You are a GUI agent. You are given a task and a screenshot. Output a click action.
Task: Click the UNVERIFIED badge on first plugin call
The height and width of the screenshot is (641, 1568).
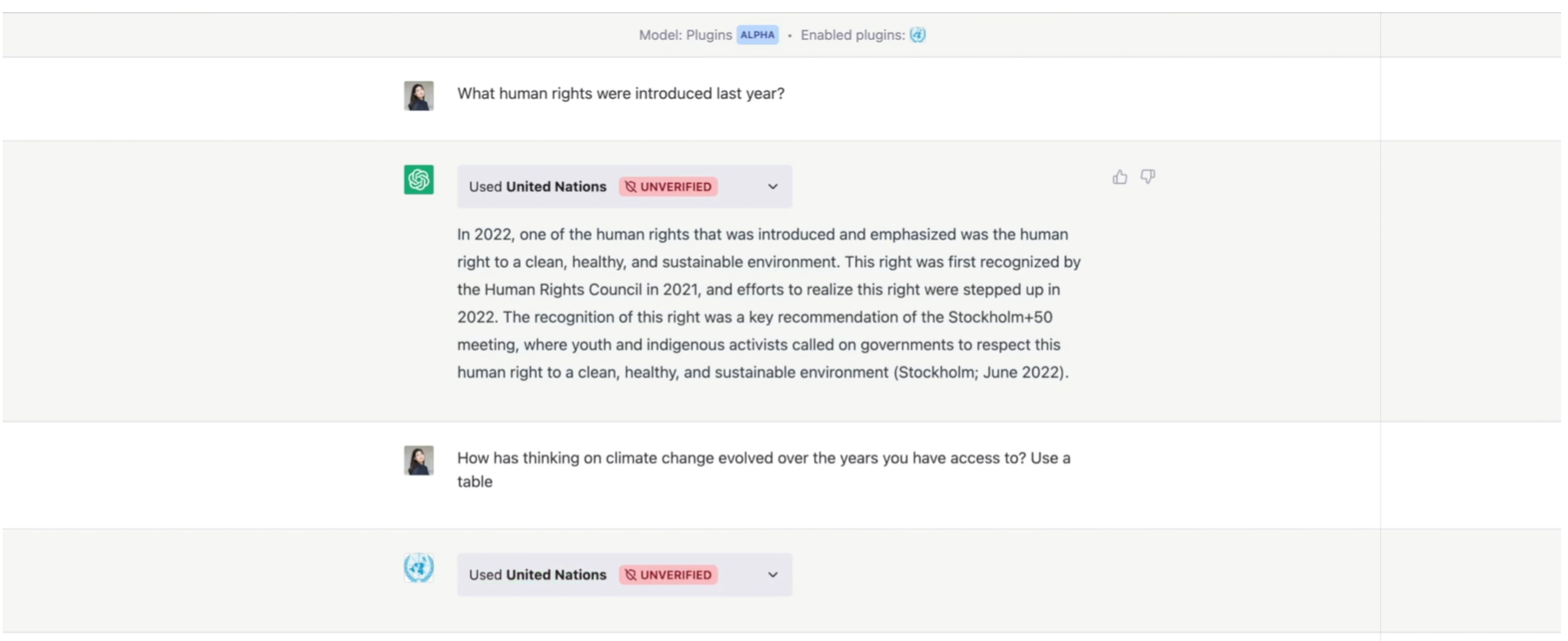click(x=668, y=186)
